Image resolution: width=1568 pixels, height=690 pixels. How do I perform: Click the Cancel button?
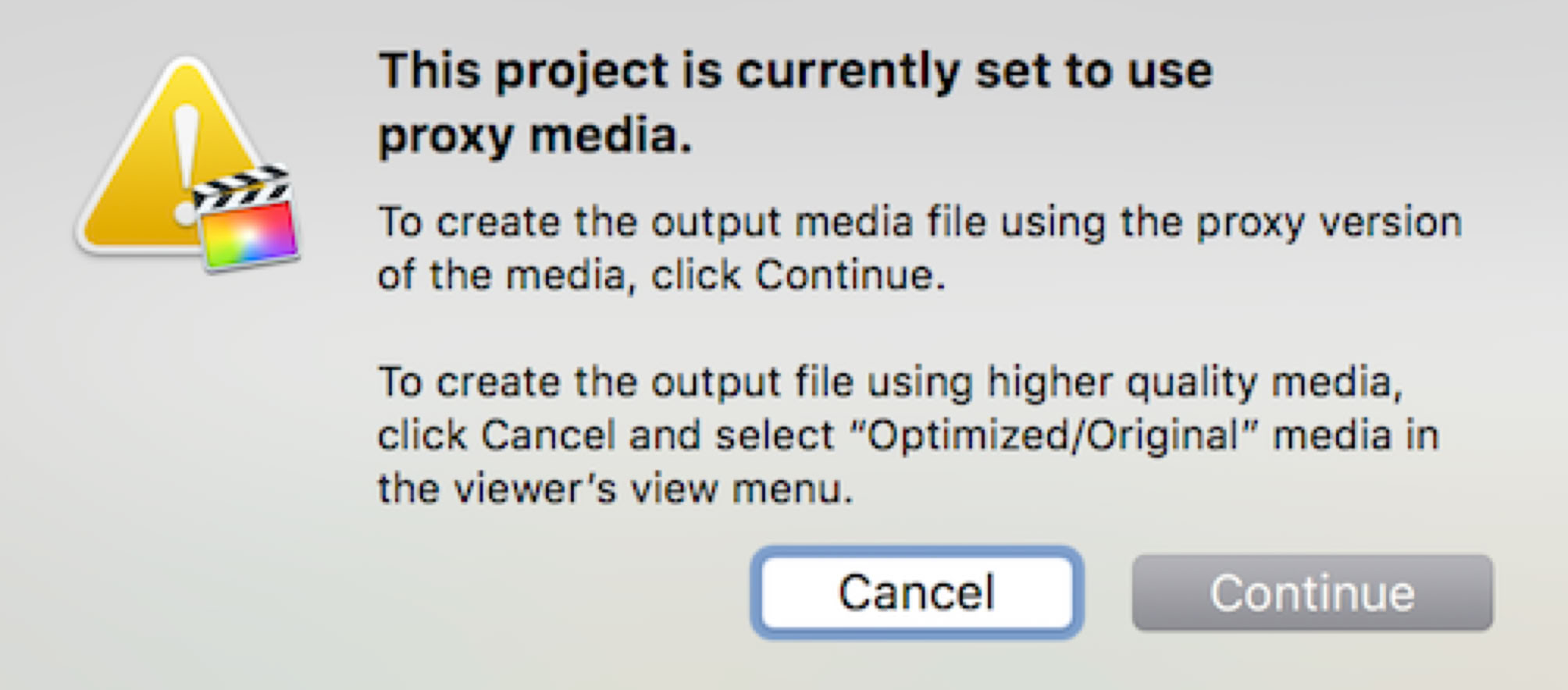[917, 592]
